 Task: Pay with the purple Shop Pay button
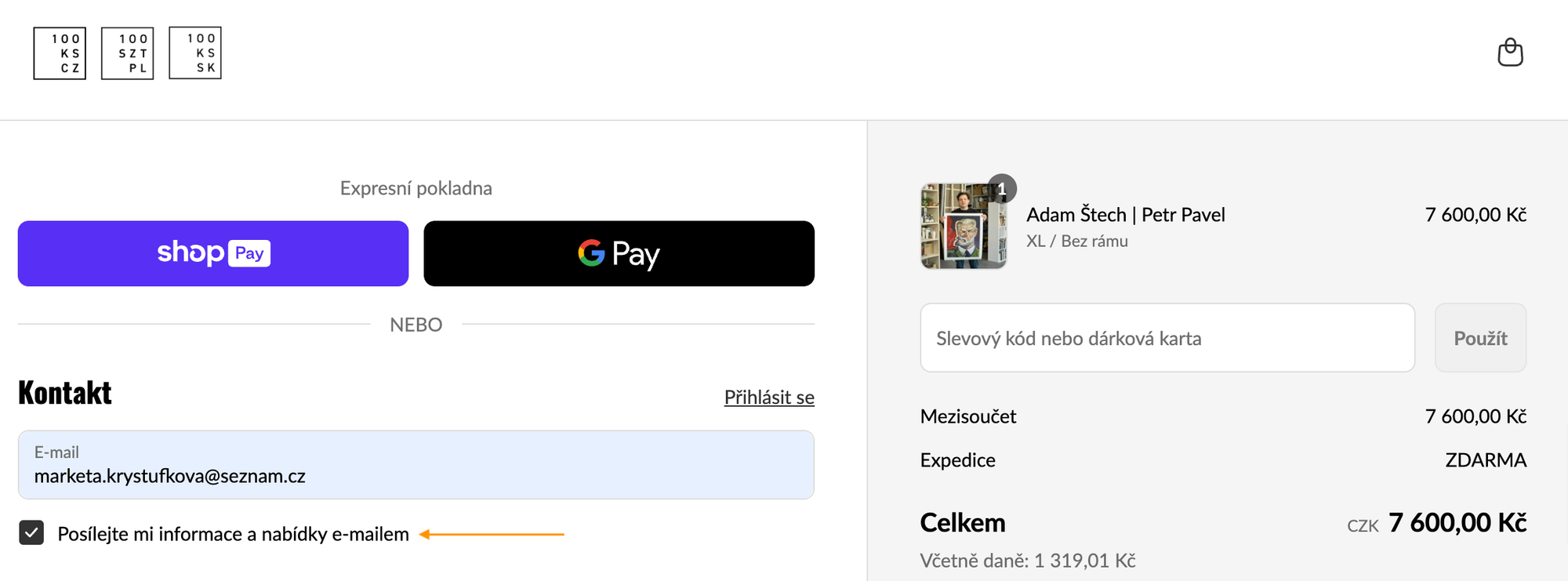pos(213,253)
